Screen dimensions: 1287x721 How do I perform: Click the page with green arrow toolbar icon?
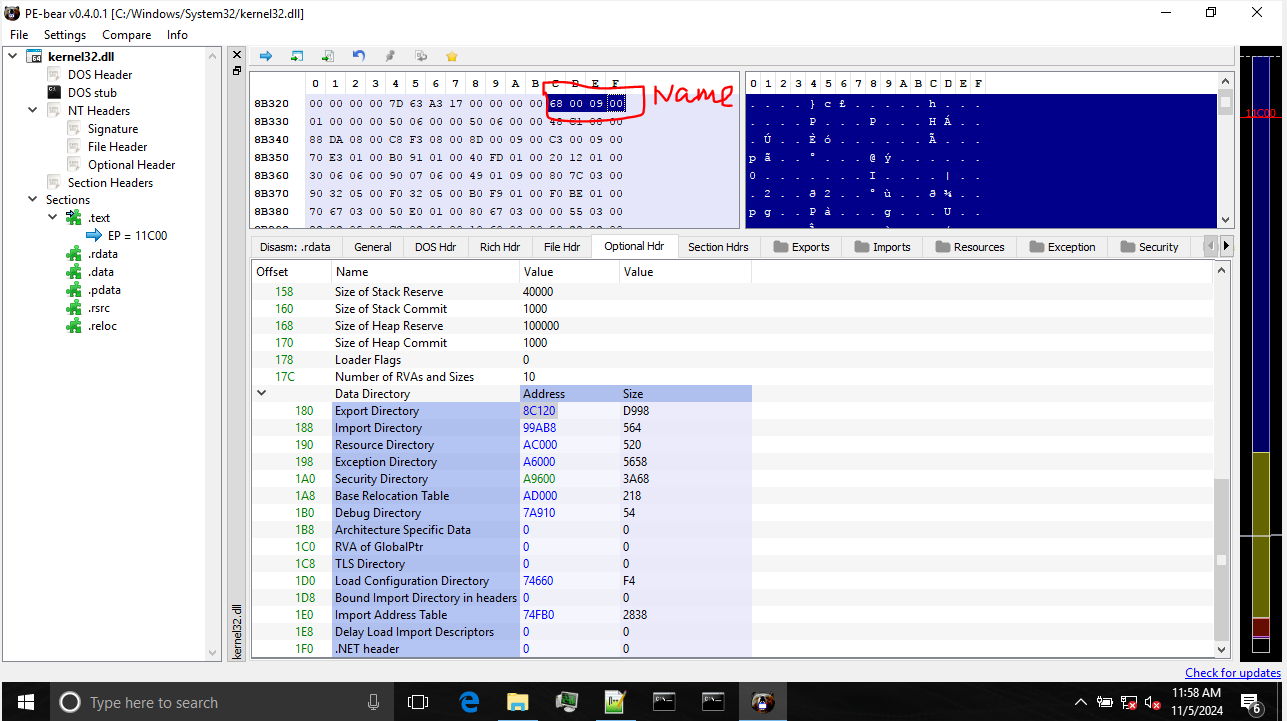(x=328, y=56)
